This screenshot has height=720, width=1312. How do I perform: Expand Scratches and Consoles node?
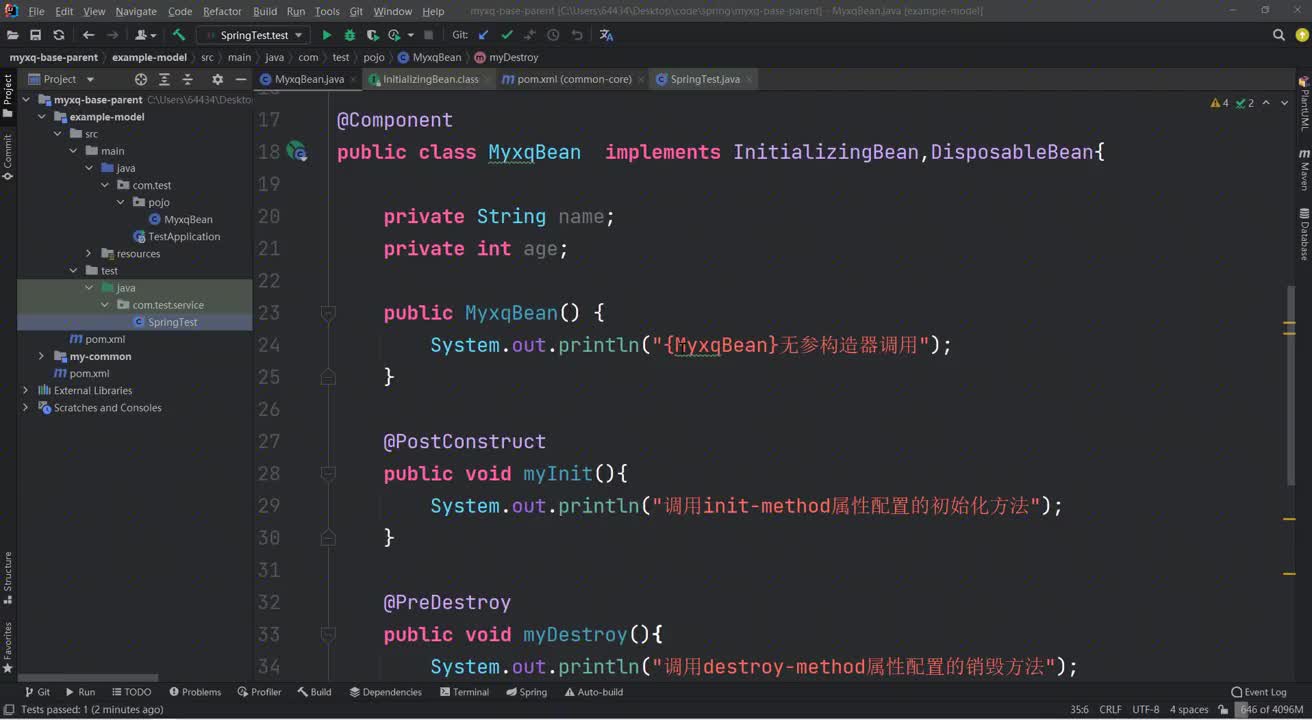(25, 408)
